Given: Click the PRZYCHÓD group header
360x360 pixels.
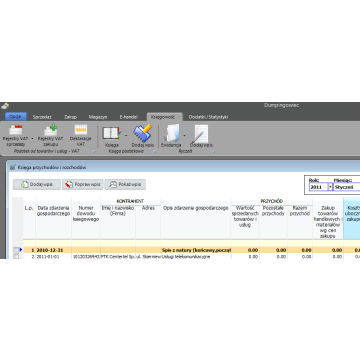Looking at the screenshot, I should coord(272,201).
